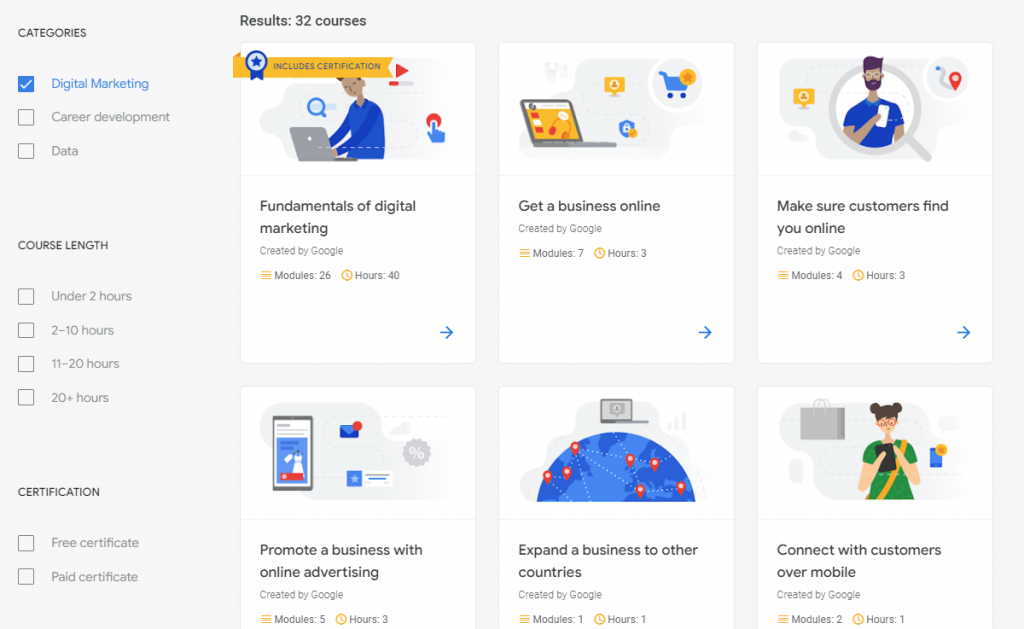Open Promote a business with online advertising
This screenshot has width=1024, height=629.
point(341,561)
